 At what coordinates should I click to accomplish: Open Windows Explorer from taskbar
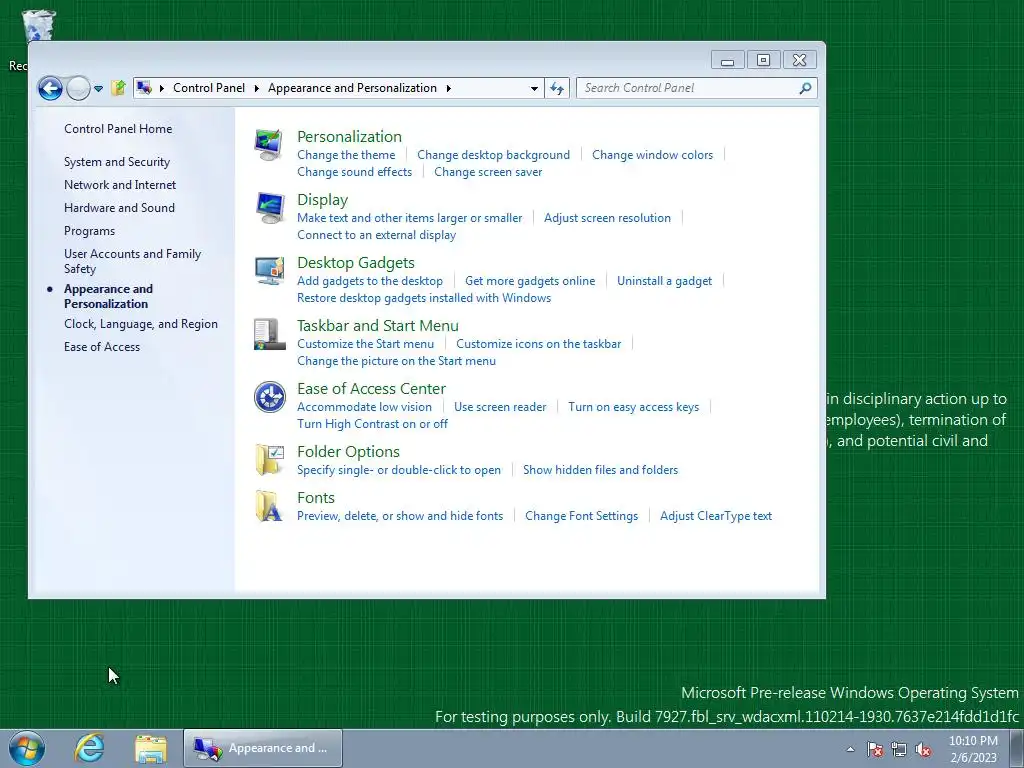151,748
